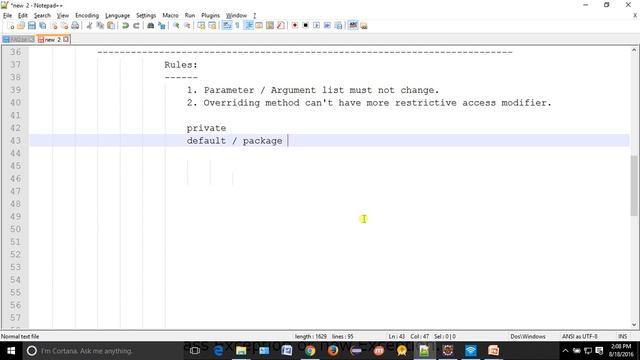Open Firefox from the taskbar
Viewport: 640px width, 360px height.
click(333, 351)
